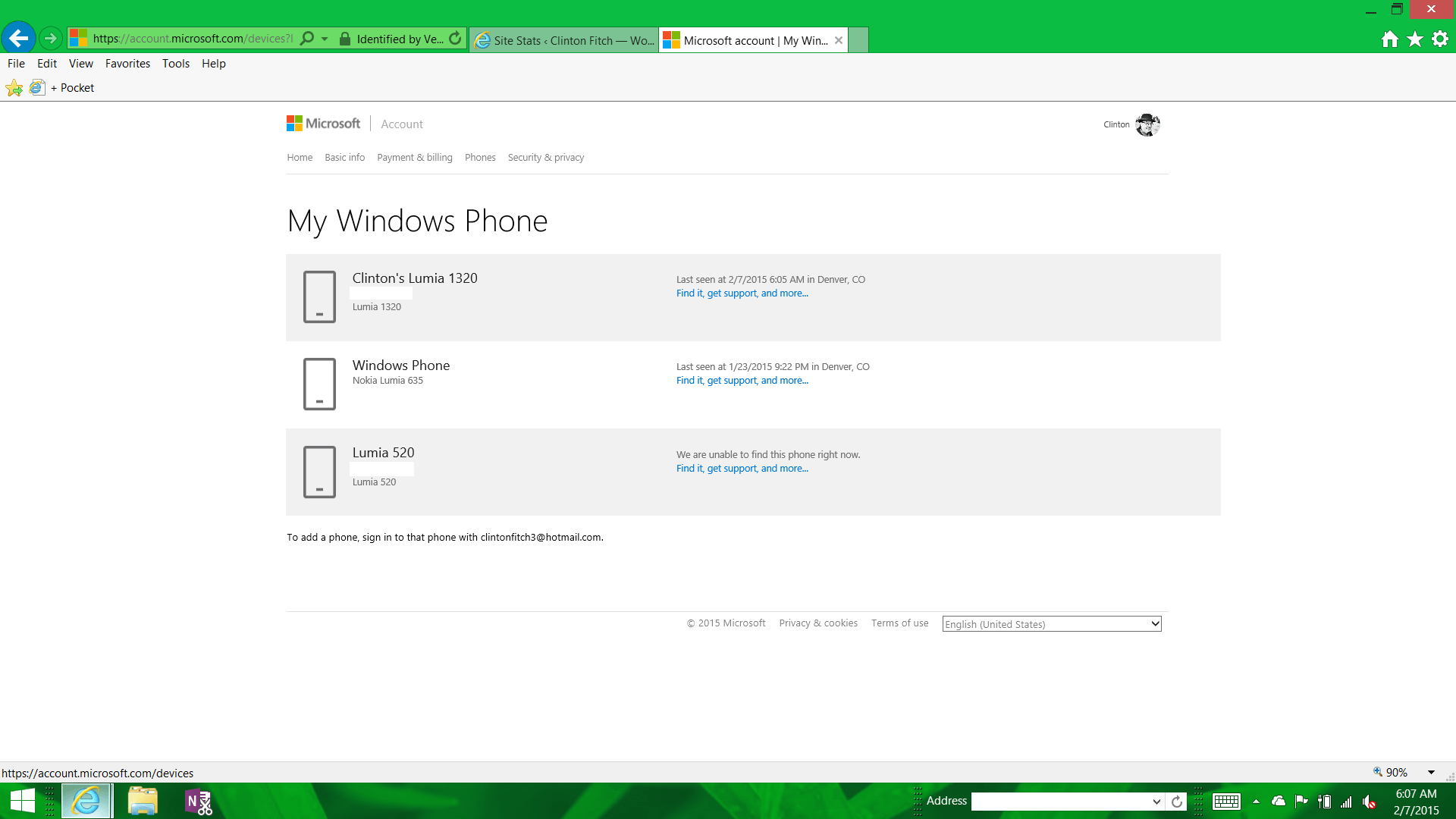1456x819 pixels.
Task: Go back with the browser back arrow
Action: [18, 38]
